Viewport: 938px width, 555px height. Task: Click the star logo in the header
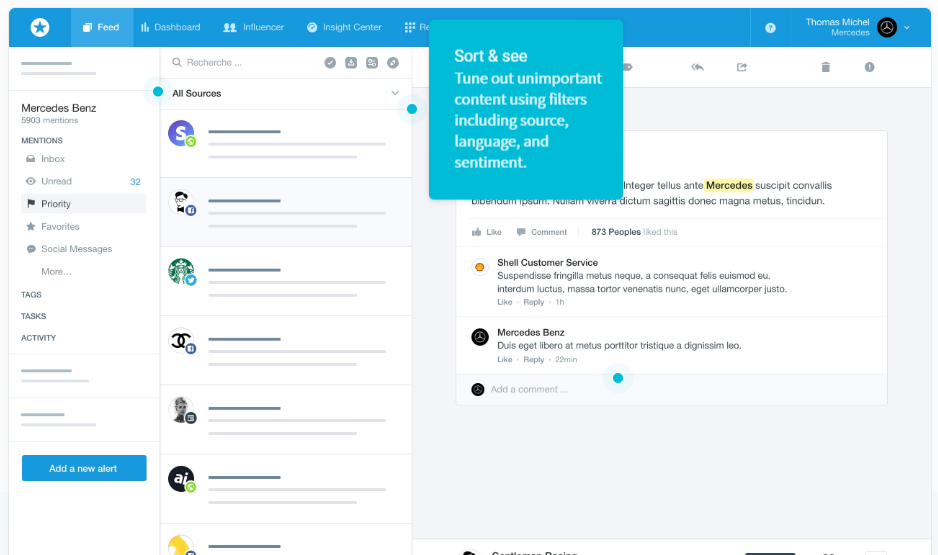pos(40,27)
